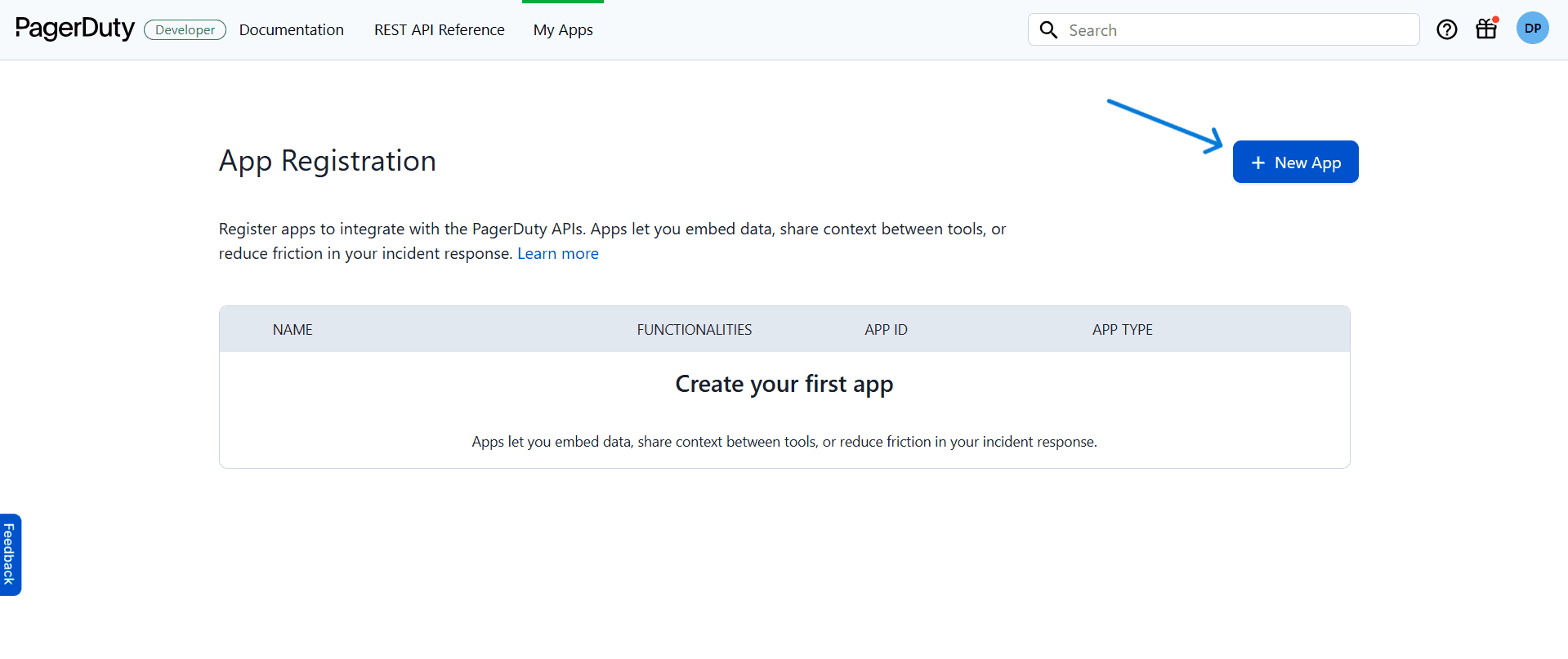Click the PagerDuty logo

[75, 29]
